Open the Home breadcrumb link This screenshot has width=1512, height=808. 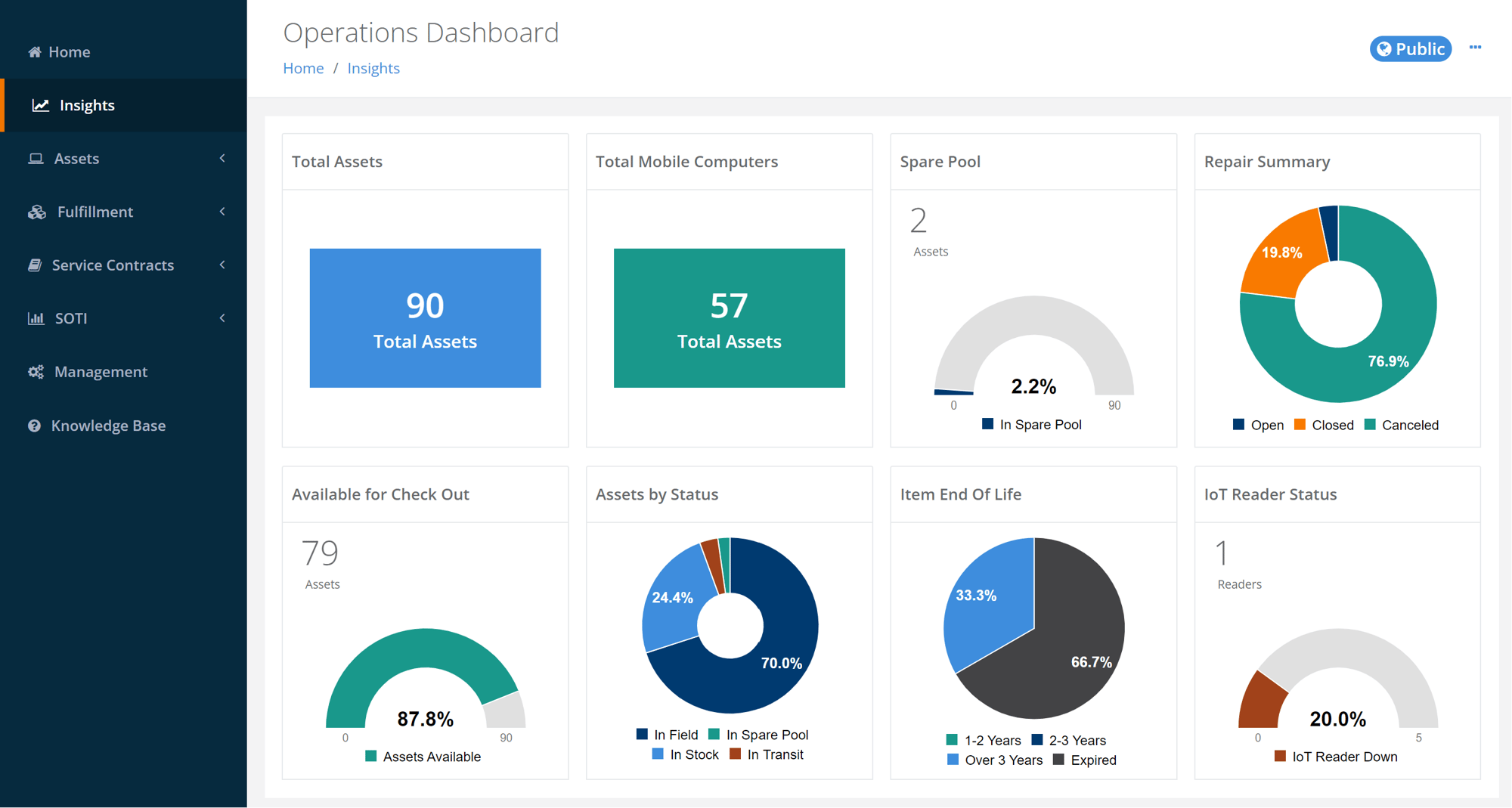point(303,68)
